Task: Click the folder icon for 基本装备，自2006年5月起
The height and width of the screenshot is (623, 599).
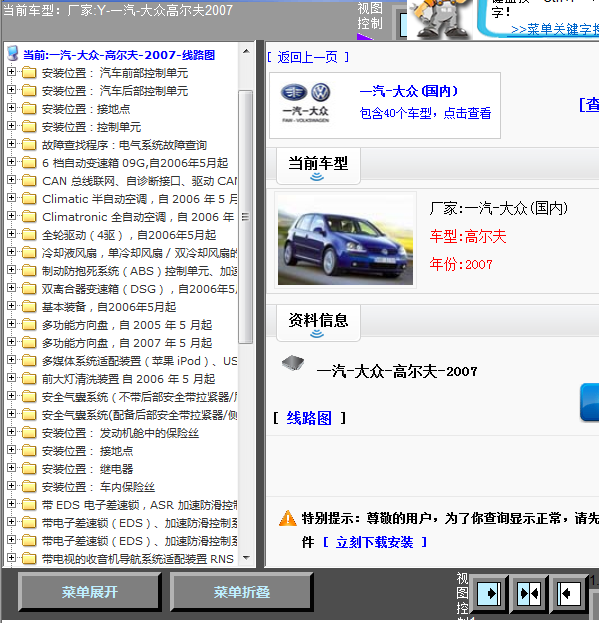Action: pyautogui.click(x=29, y=306)
